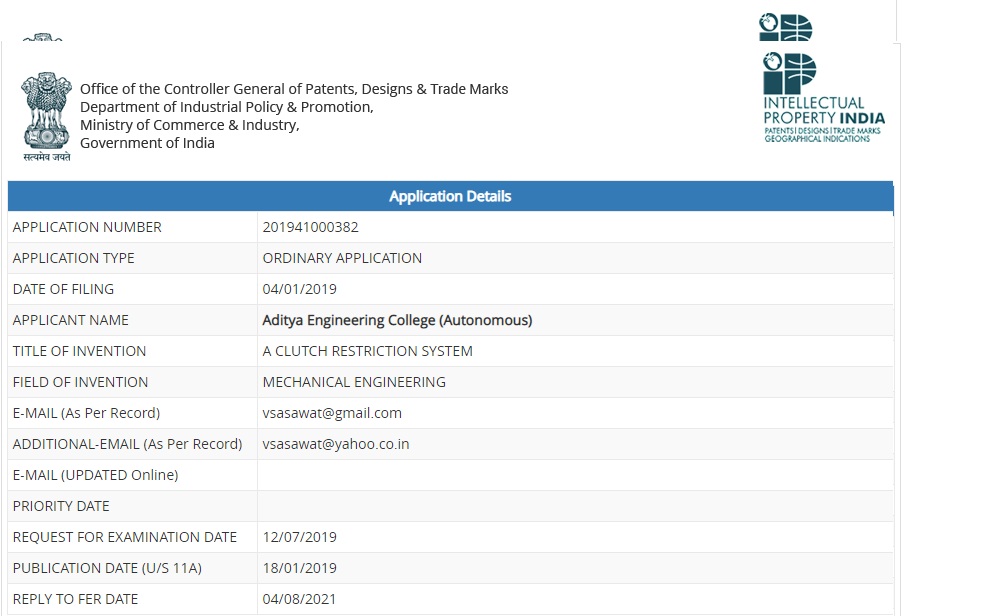Click the E-MAIL (UPDATED Online) label
Screen dimensions: 1001x616
[95, 475]
